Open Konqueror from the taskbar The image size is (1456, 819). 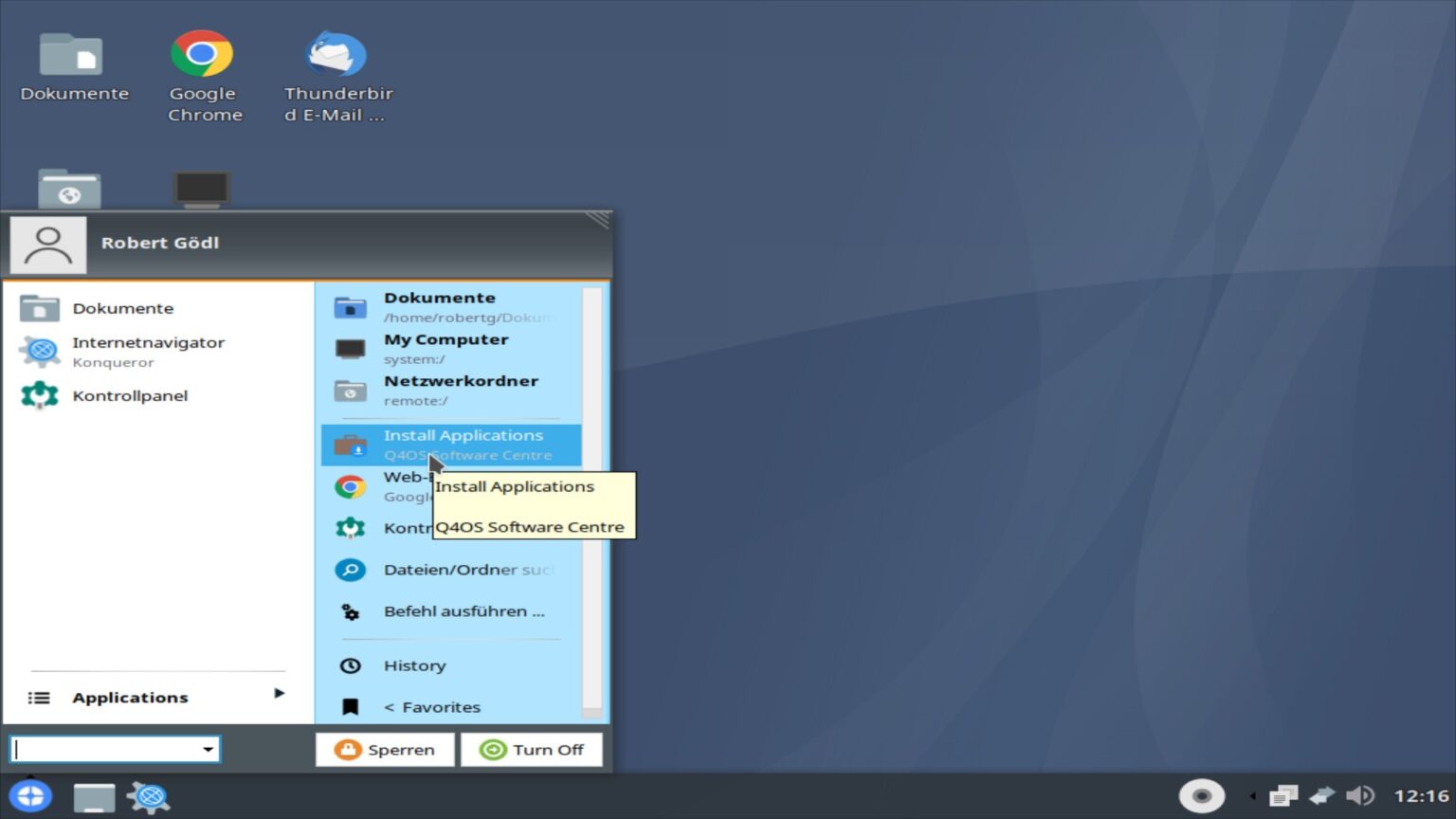(149, 796)
